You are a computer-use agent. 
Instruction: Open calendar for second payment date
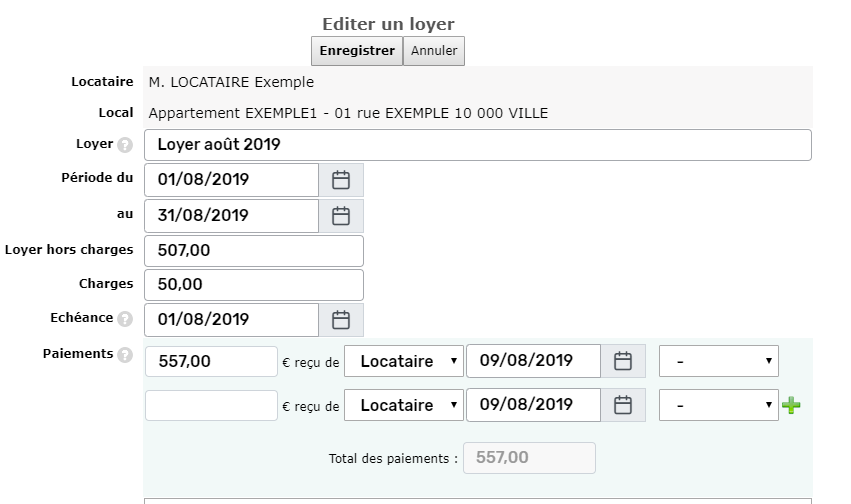623,405
